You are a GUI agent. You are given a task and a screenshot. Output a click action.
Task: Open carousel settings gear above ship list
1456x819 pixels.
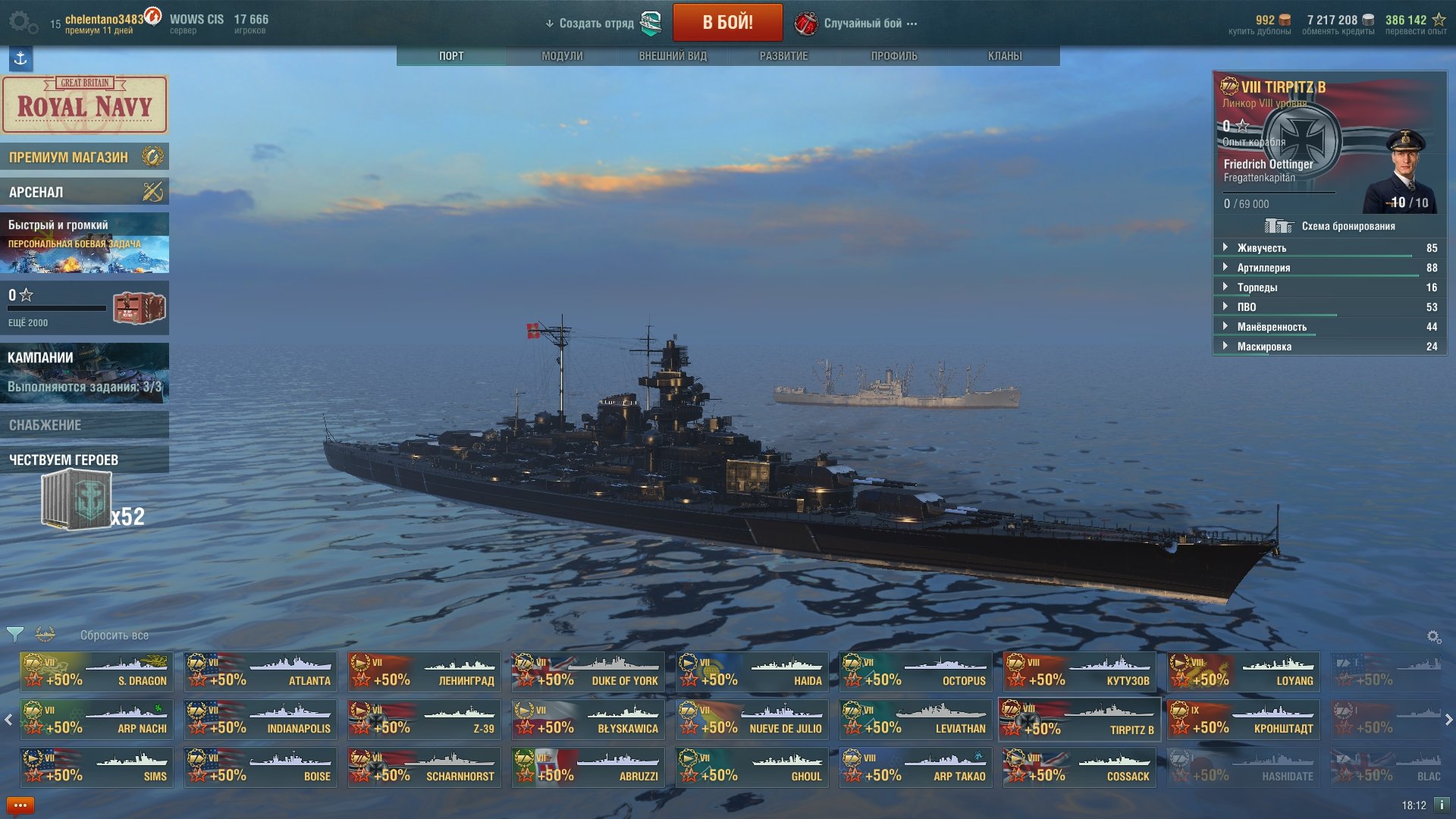1433,636
